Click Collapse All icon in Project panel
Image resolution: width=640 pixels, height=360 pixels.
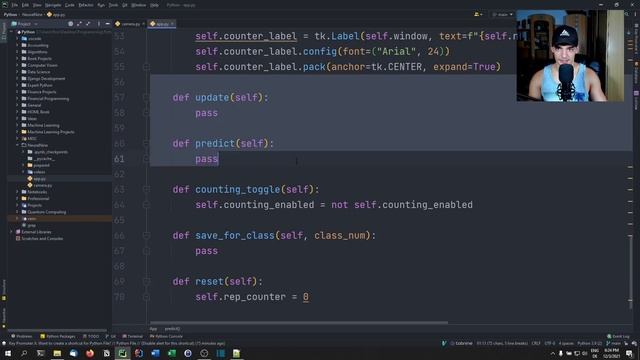point(88,24)
